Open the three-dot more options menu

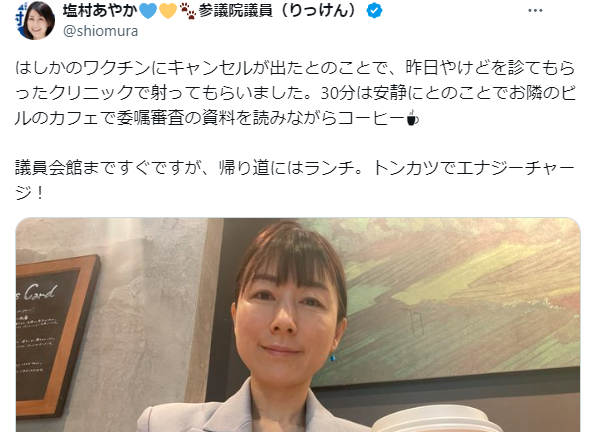pos(535,11)
